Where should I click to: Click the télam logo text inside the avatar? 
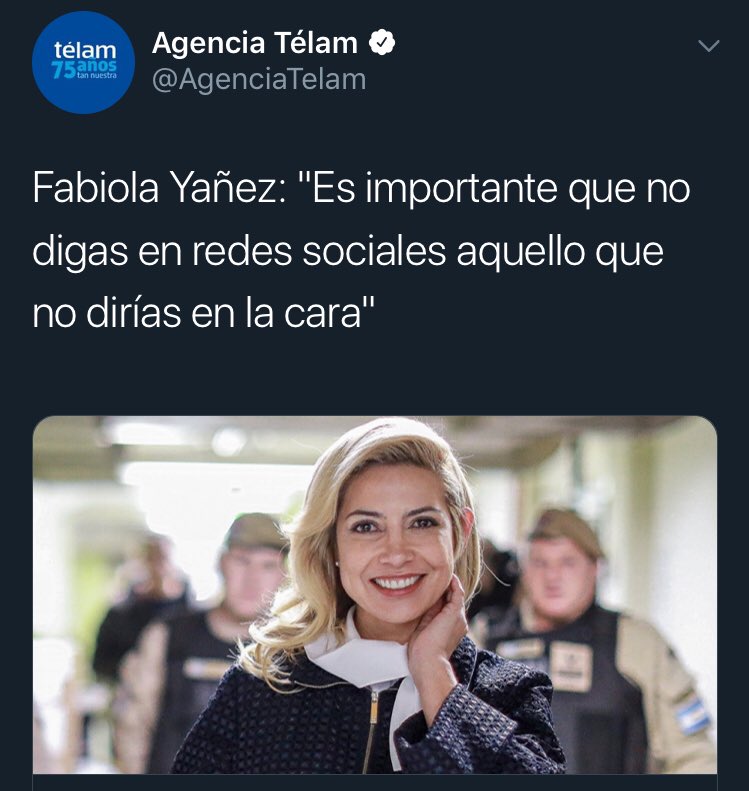pyautogui.click(x=85, y=50)
